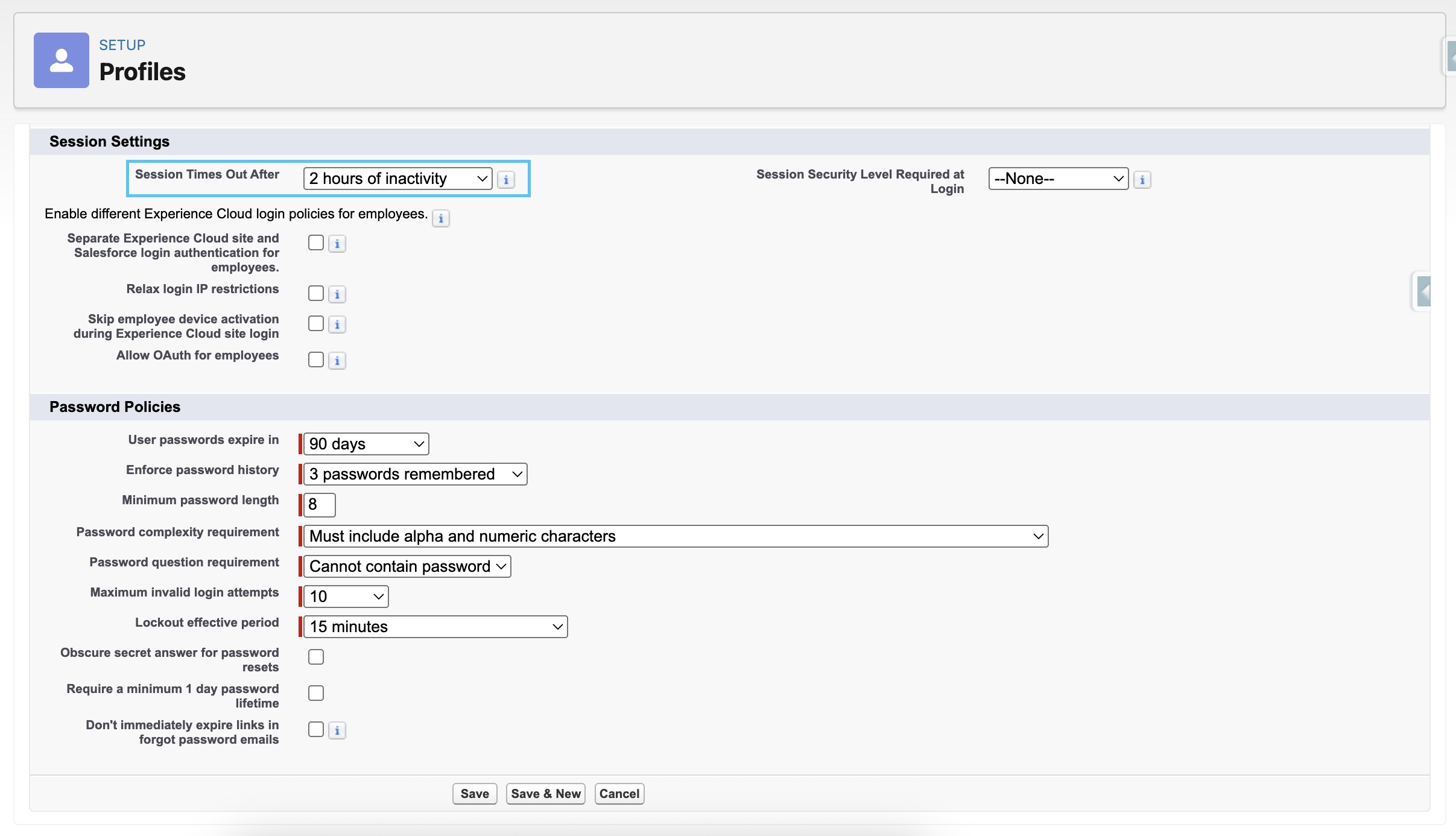
Task: Show info for forgot password email links
Action: click(x=337, y=730)
